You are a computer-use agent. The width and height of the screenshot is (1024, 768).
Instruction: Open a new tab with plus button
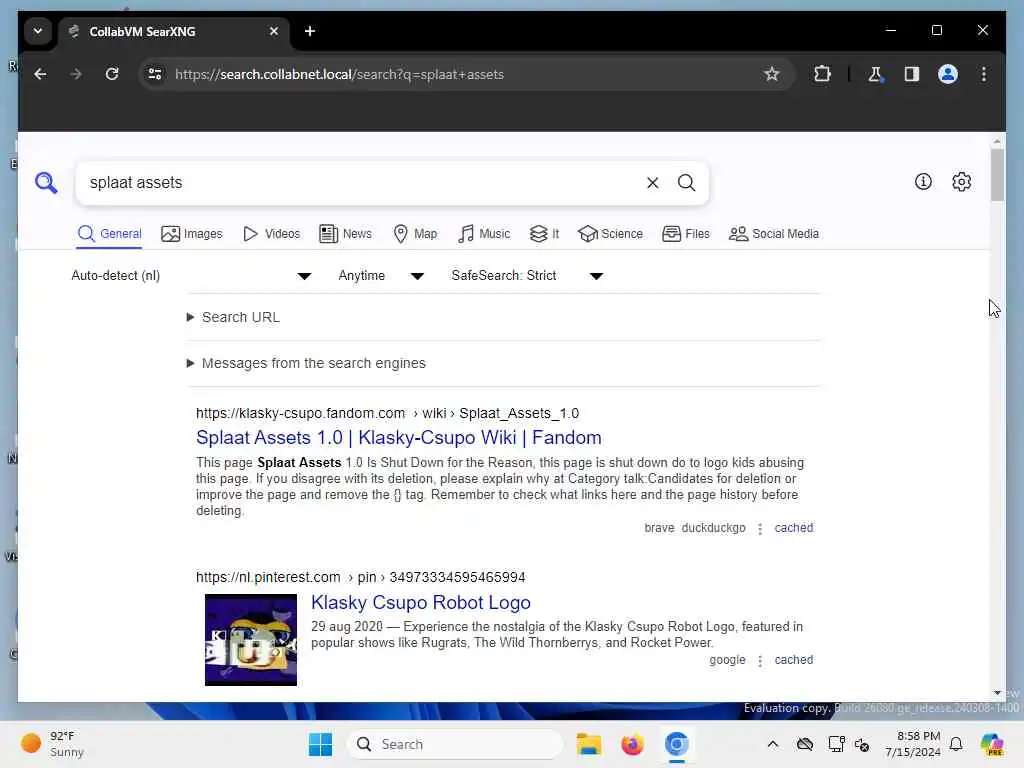[x=310, y=31]
